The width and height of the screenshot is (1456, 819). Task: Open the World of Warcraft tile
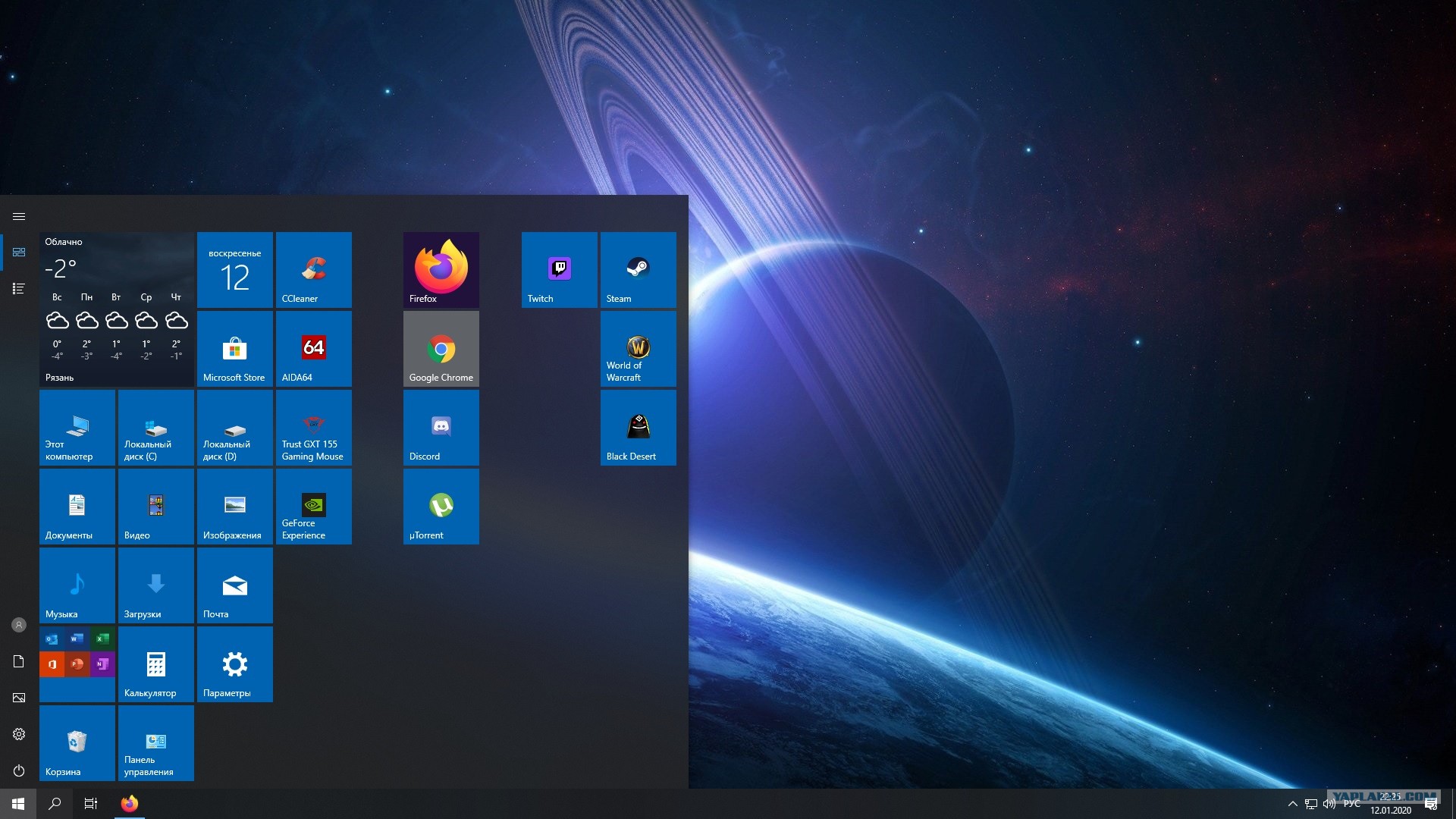tap(639, 349)
